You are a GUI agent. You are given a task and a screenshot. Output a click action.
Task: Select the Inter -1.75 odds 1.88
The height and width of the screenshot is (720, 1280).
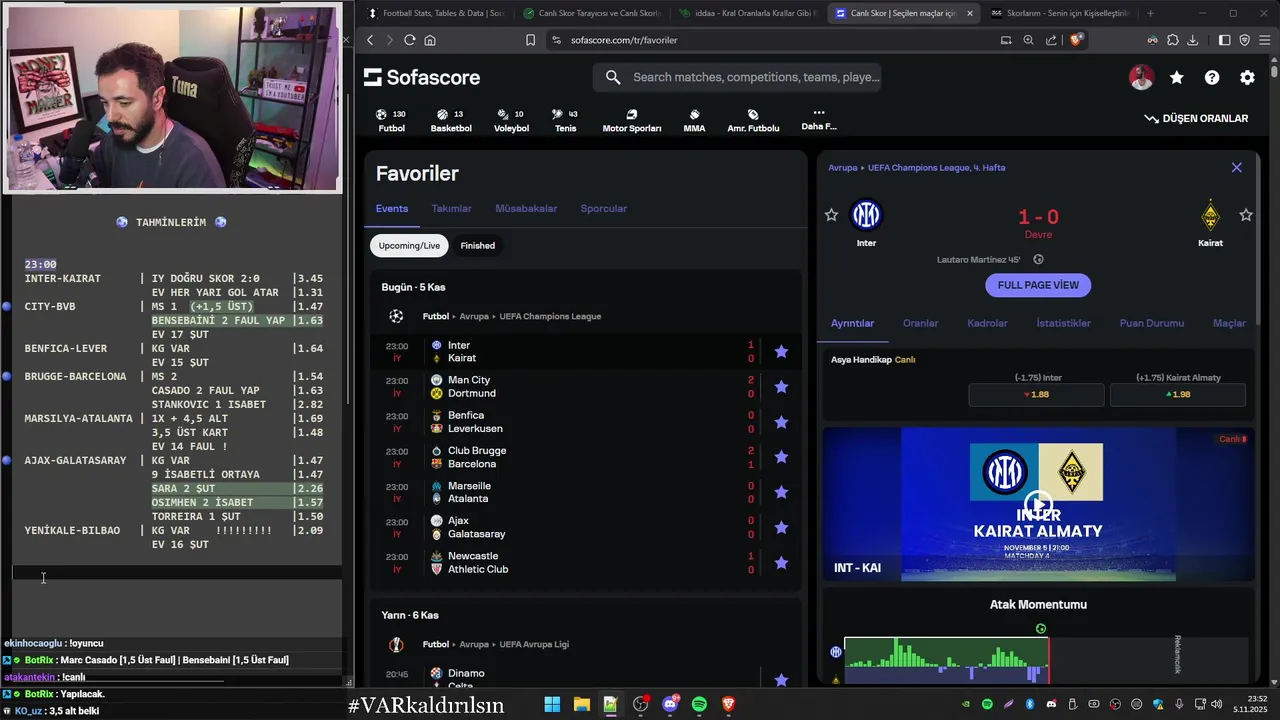[1036, 394]
